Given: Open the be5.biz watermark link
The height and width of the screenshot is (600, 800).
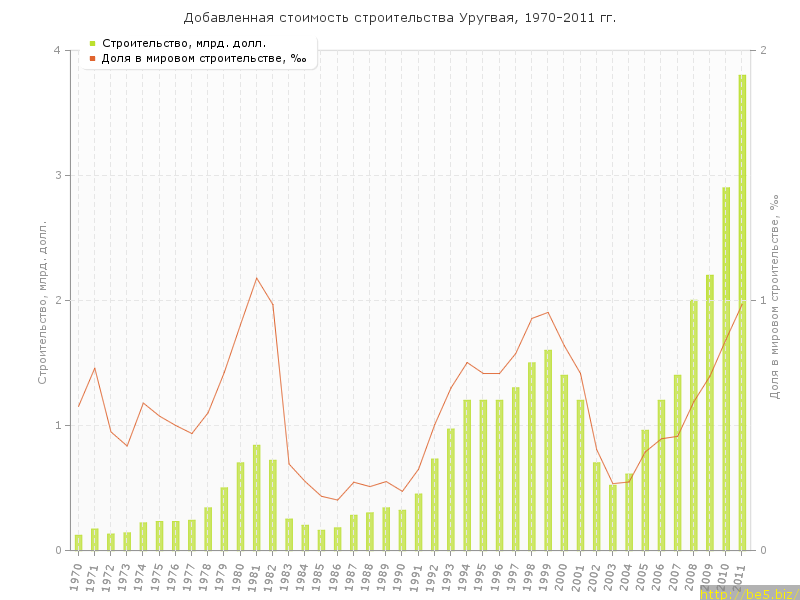Looking at the screenshot, I should coord(749,594).
